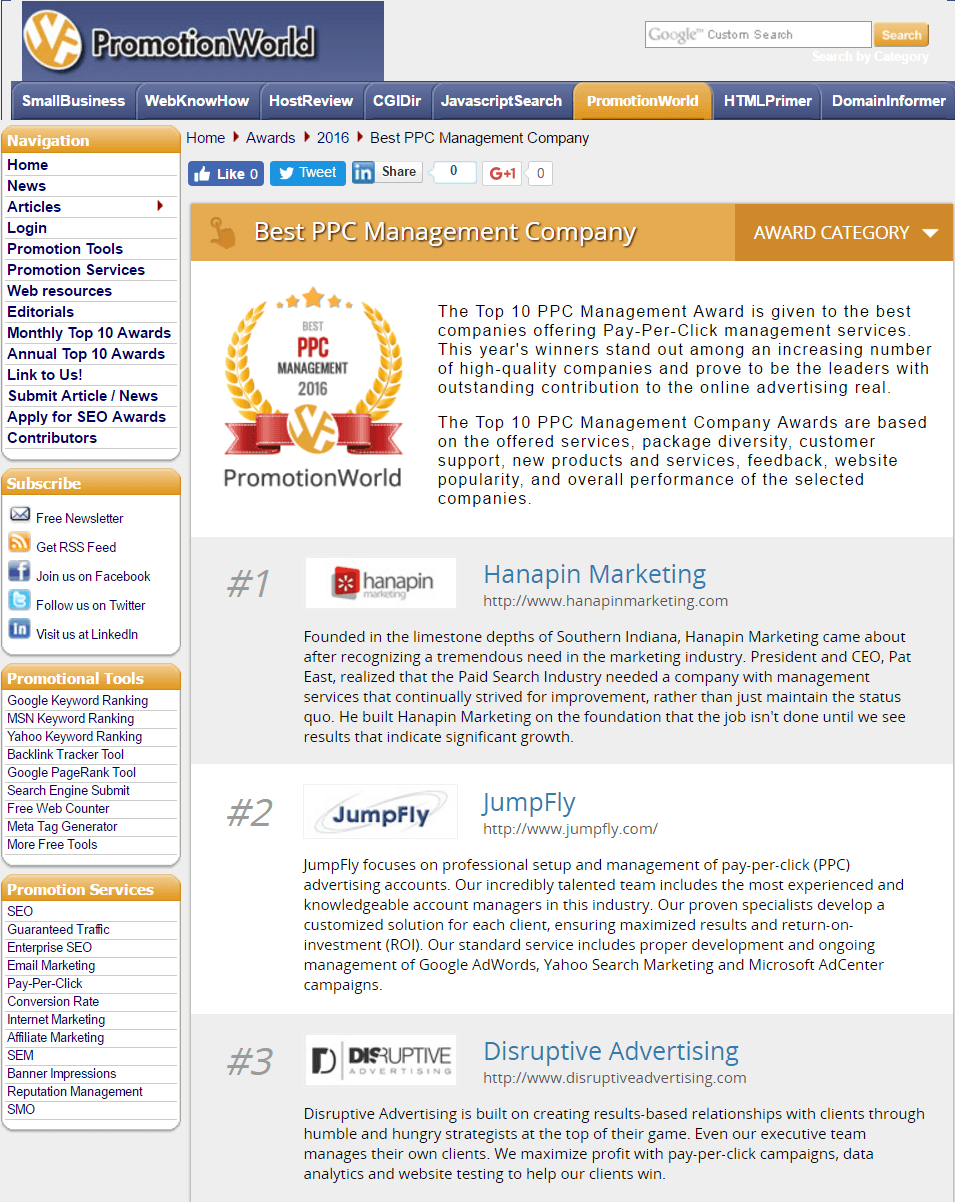The image size is (955, 1202).
Task: Open the HTMLPrimer tab
Action: pyautogui.click(x=768, y=101)
